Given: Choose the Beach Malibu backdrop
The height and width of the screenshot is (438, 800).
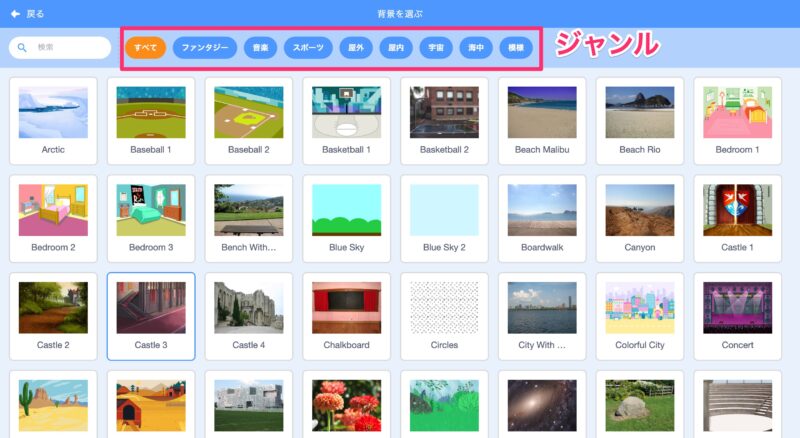Looking at the screenshot, I should click(542, 120).
